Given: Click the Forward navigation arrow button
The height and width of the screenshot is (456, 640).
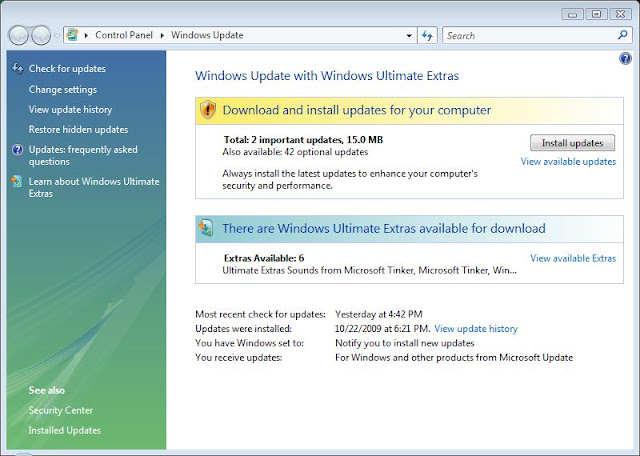Looking at the screenshot, I should click(41, 36).
